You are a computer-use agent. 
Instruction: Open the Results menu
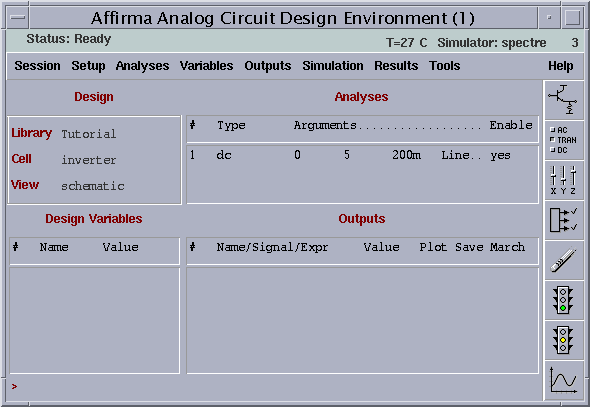(x=396, y=66)
